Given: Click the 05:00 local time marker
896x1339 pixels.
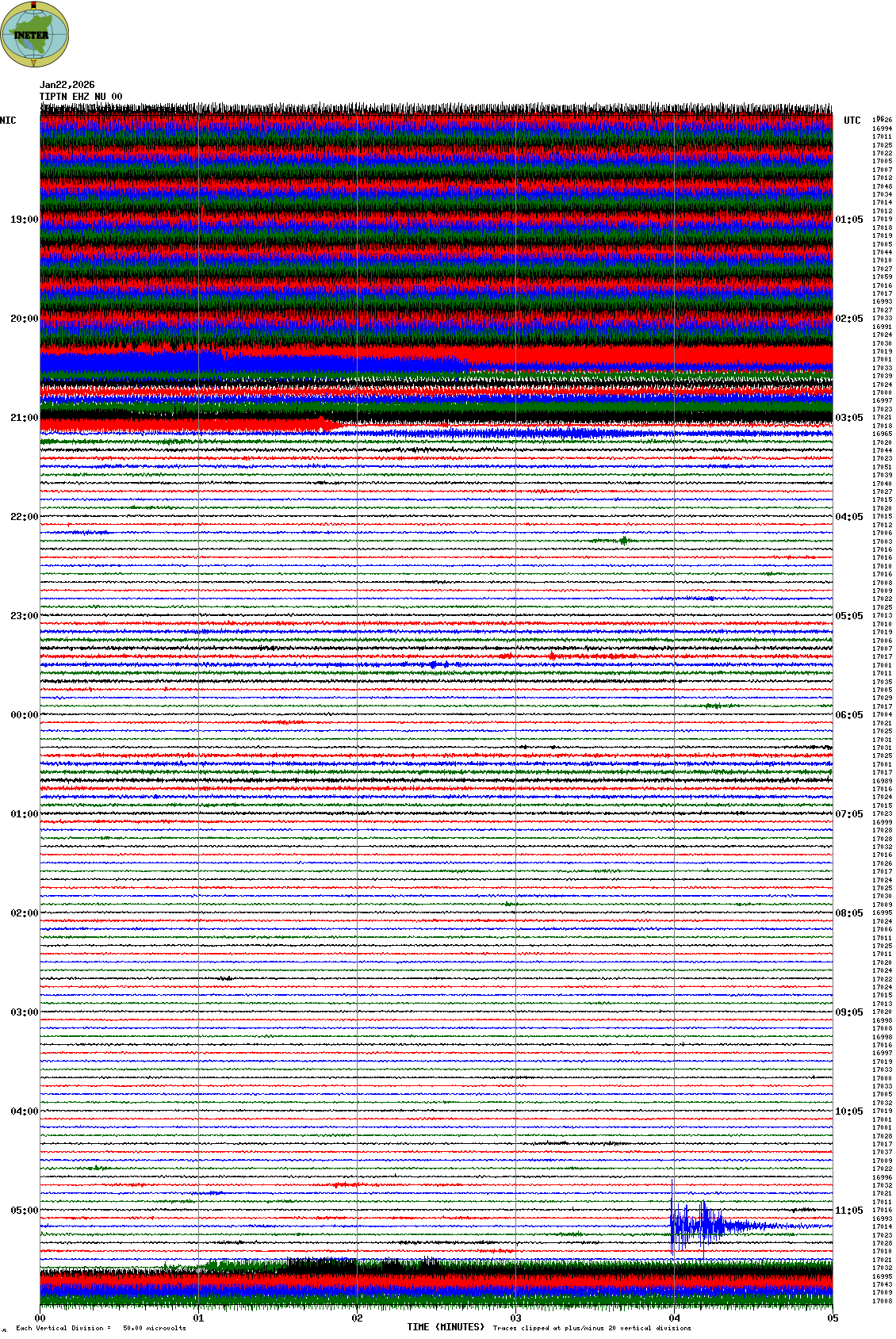Looking at the screenshot, I should click(x=24, y=1211).
